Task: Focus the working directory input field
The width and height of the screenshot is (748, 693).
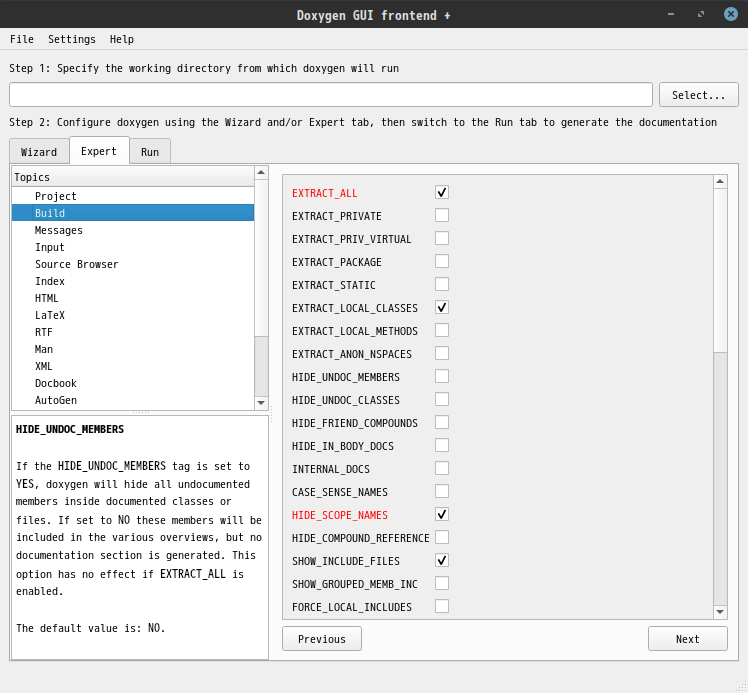Action: 331,94
